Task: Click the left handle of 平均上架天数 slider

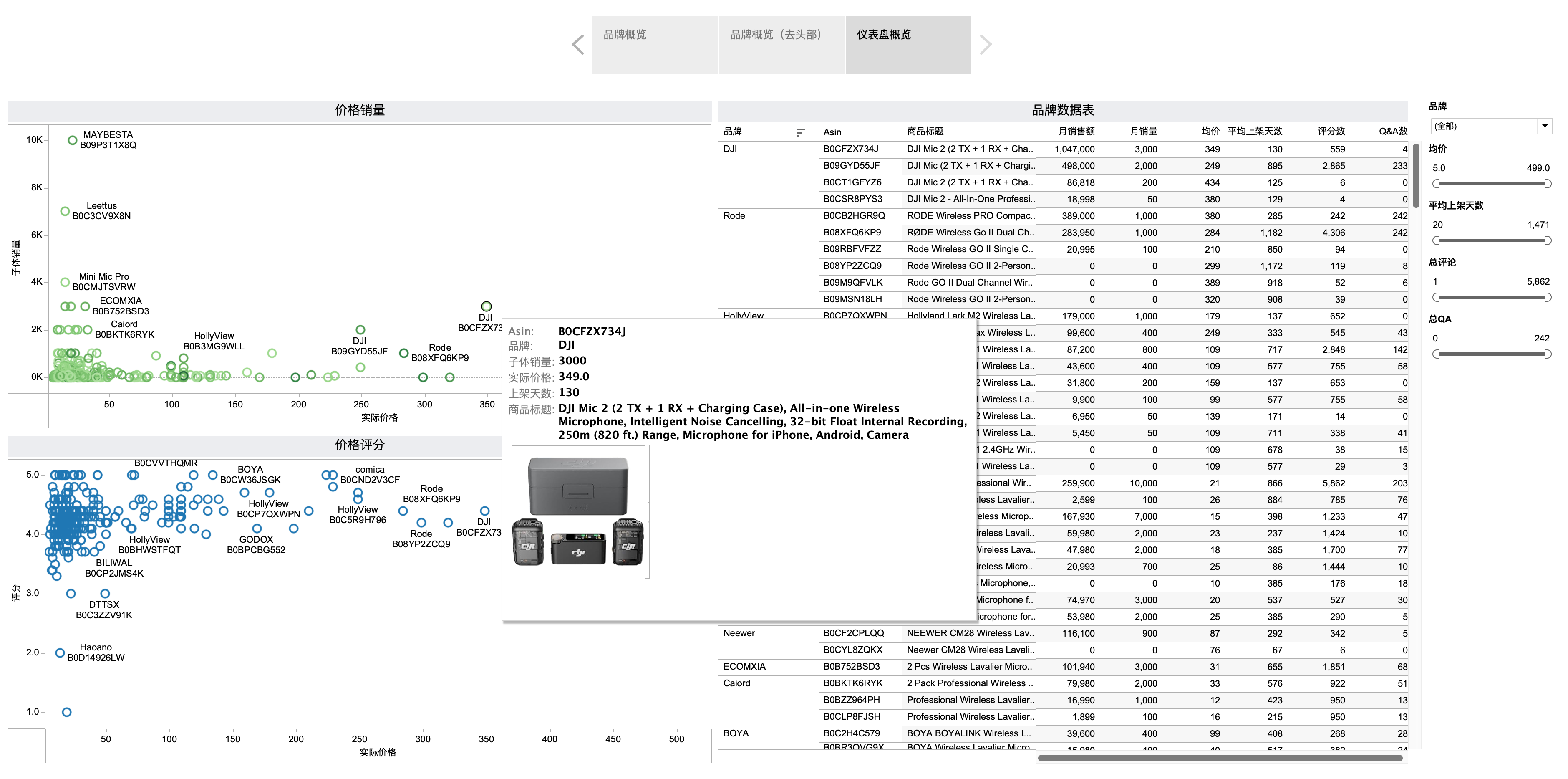Action: (x=1437, y=240)
